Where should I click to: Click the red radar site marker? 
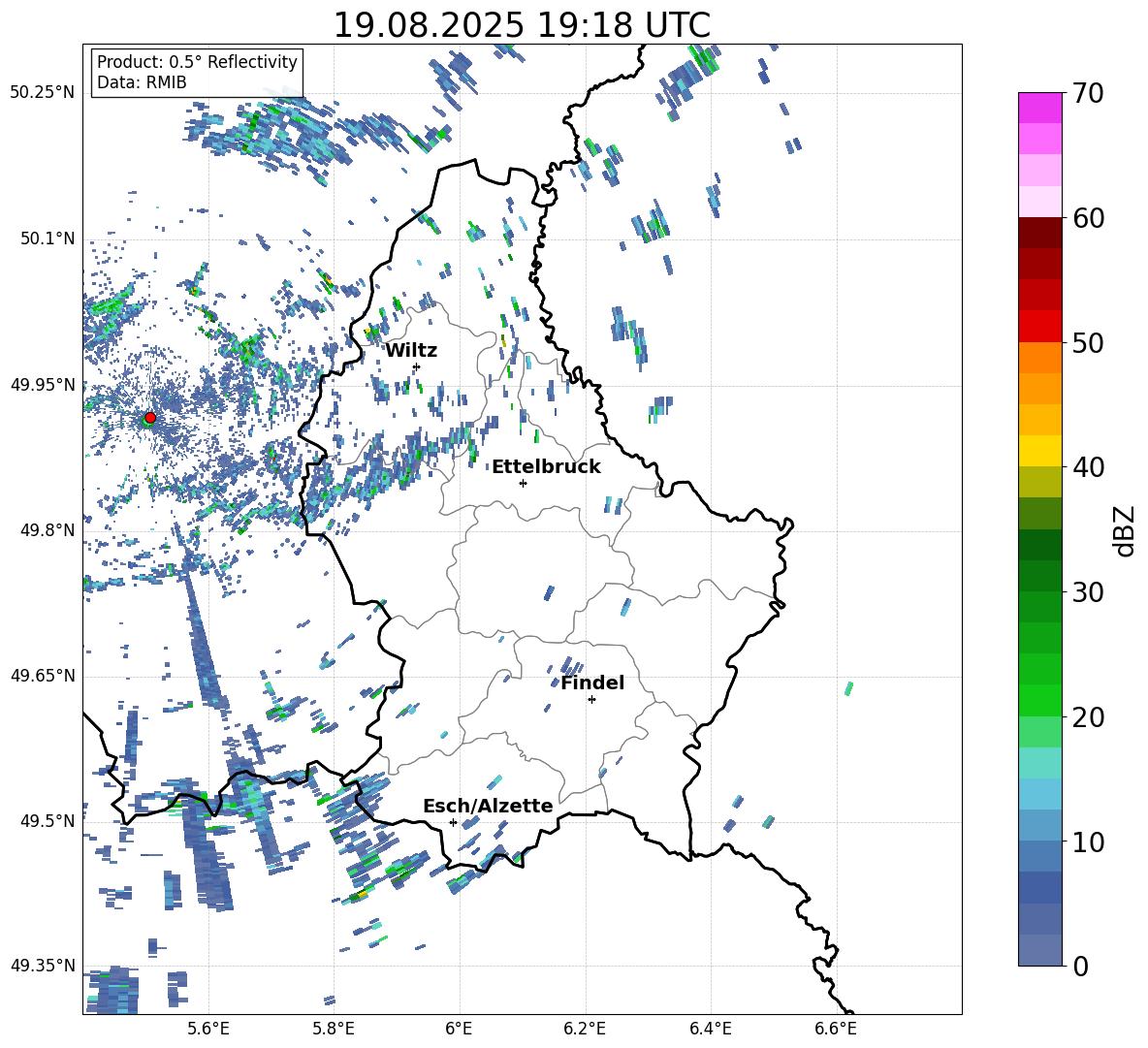click(150, 417)
